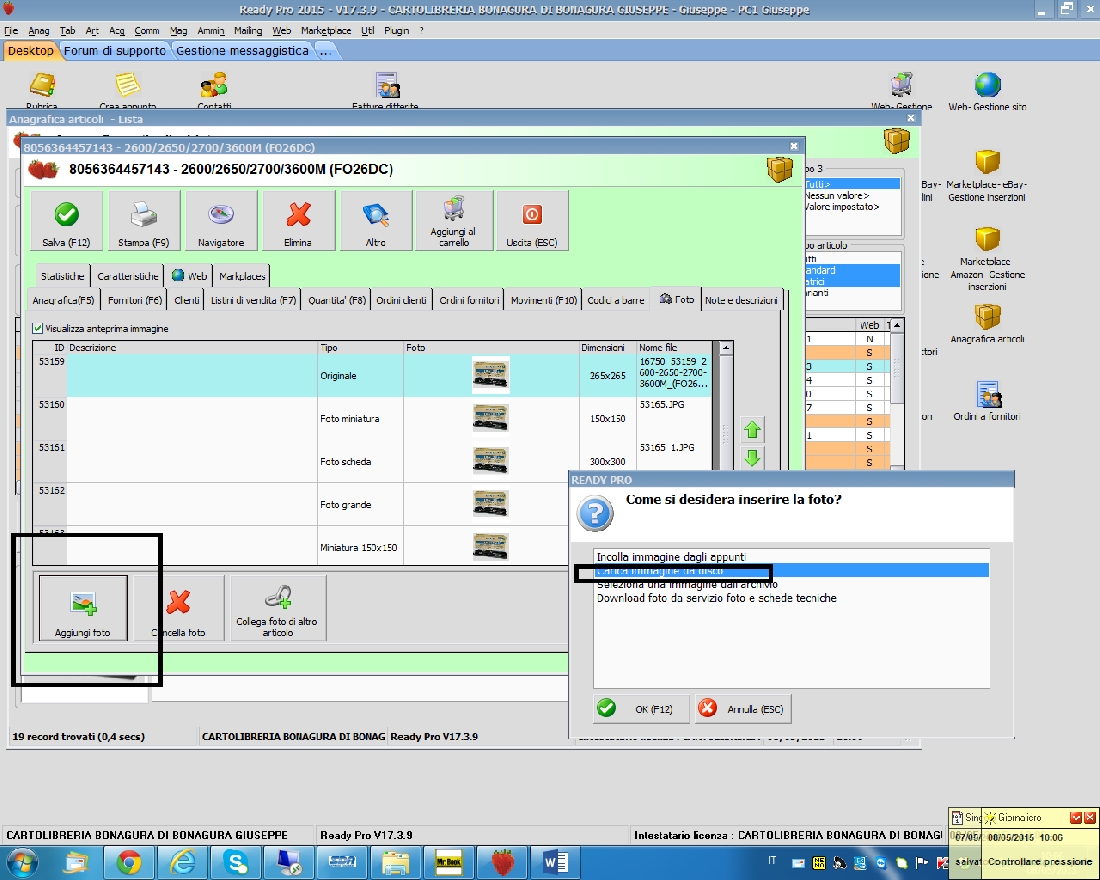1100x880 pixels.
Task: Open Fatture differite desktop shortcut
Action: tap(386, 90)
